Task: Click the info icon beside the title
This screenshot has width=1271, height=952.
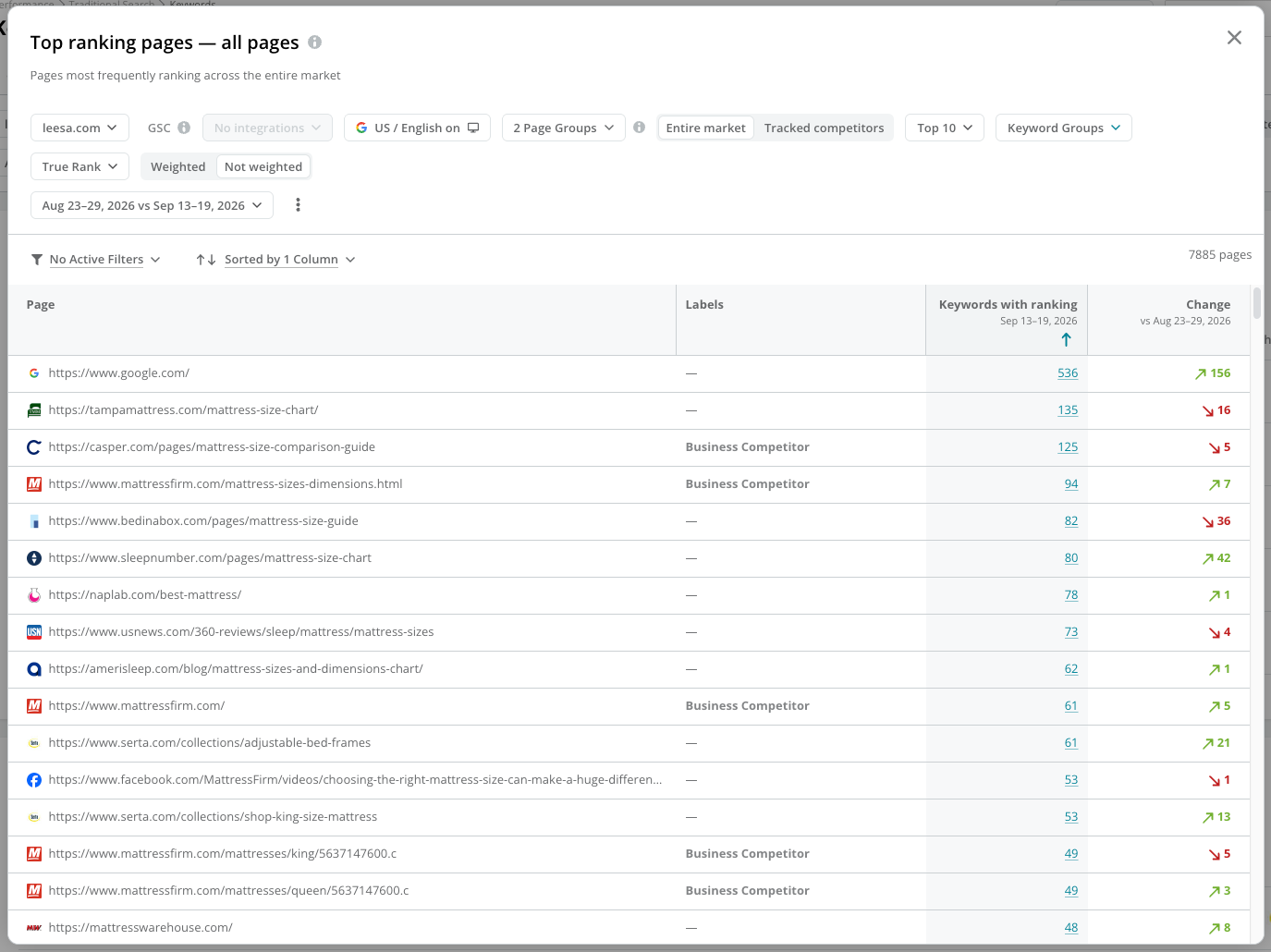Action: click(x=314, y=43)
